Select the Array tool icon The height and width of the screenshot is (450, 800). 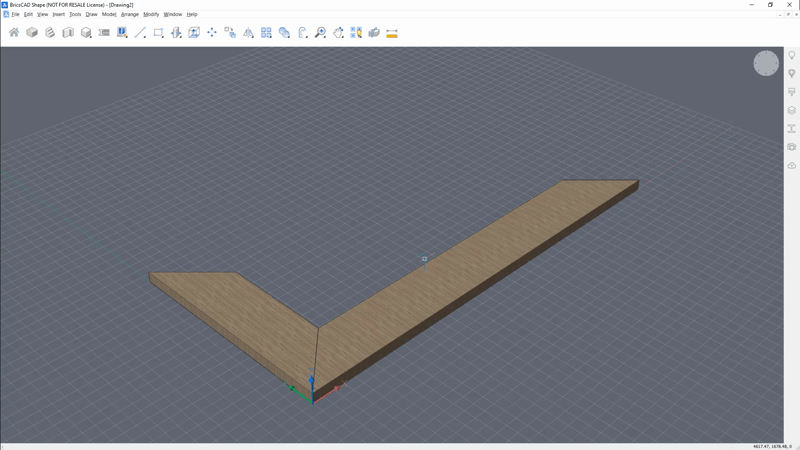click(x=266, y=33)
